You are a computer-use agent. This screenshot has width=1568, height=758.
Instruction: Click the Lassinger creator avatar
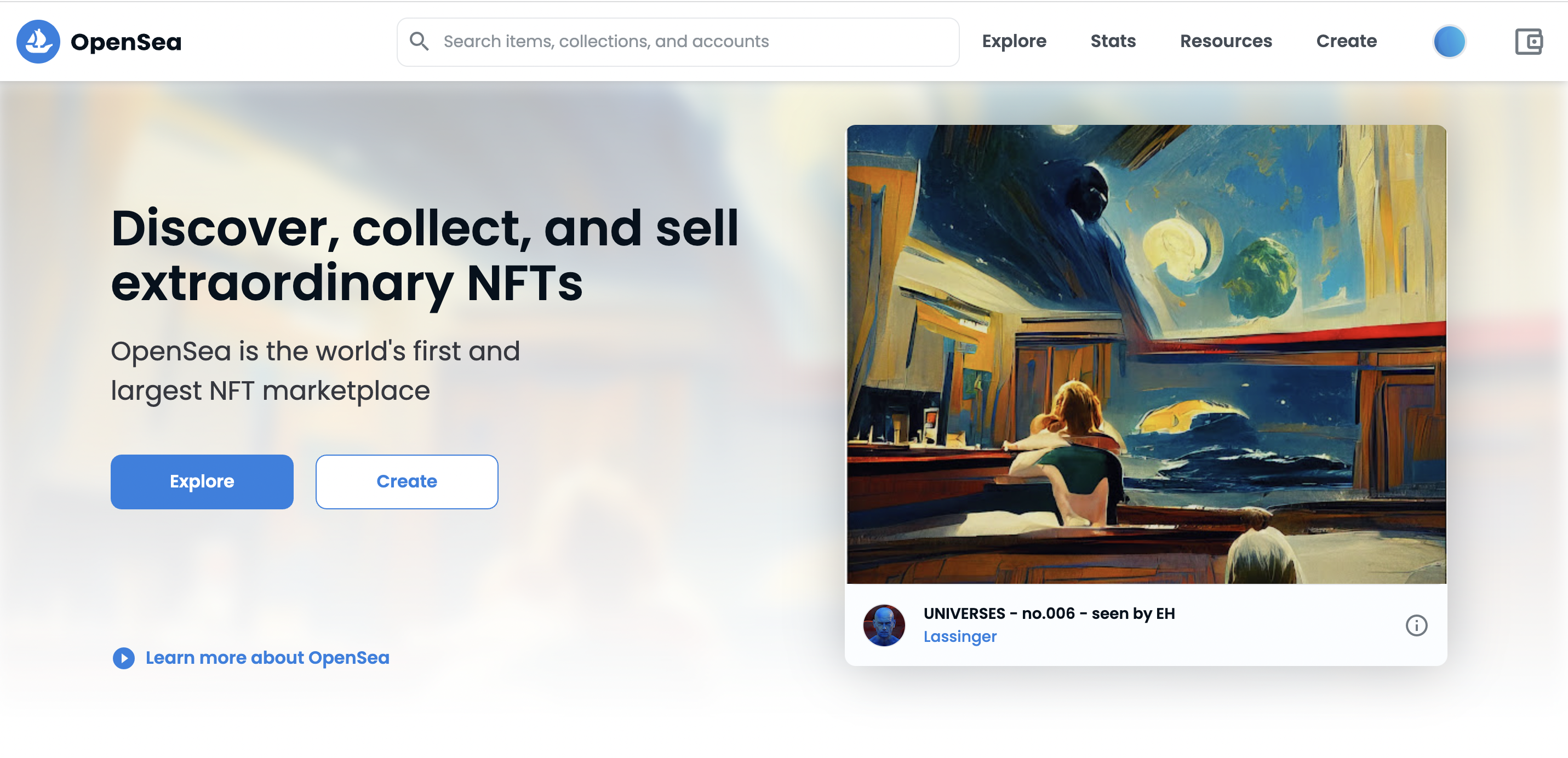click(x=884, y=625)
